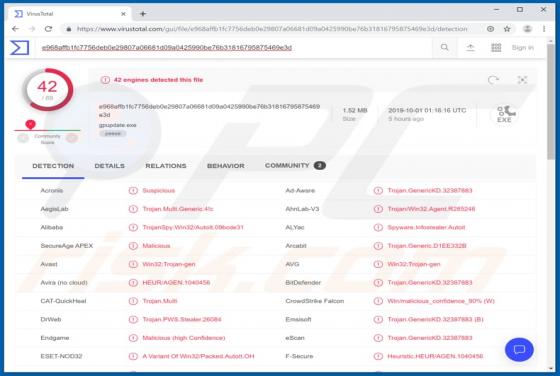Viewport: 560px width, 376px height.
Task: Bookmark page with the star icon
Action: coord(507,29)
